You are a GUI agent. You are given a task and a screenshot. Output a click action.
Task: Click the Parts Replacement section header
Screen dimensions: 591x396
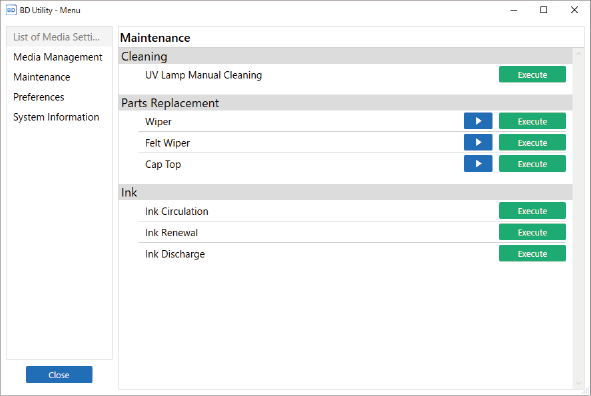click(345, 103)
